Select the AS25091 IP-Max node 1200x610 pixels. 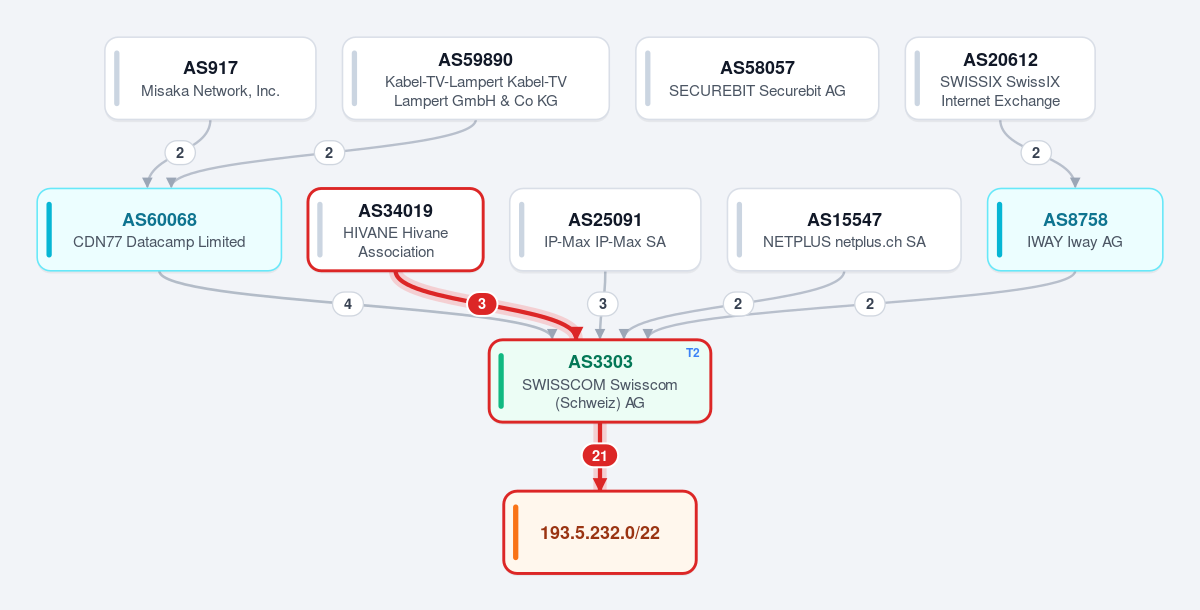(605, 230)
